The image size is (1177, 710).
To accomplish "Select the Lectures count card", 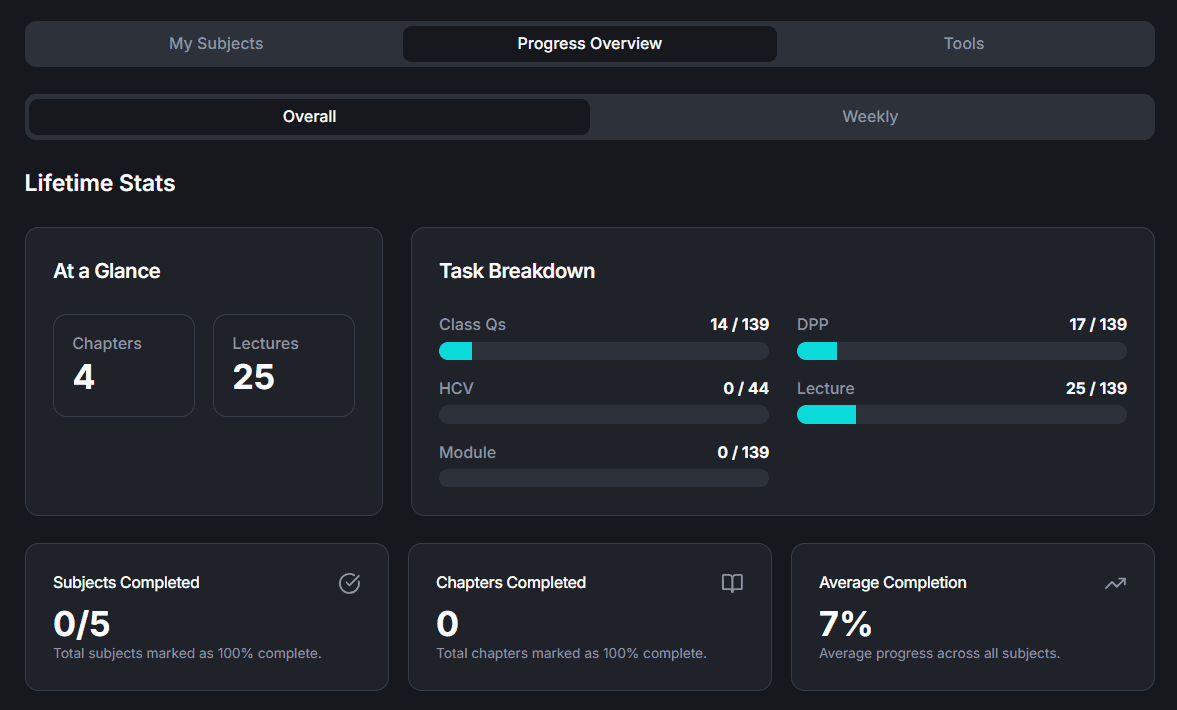I will pyautogui.click(x=283, y=365).
